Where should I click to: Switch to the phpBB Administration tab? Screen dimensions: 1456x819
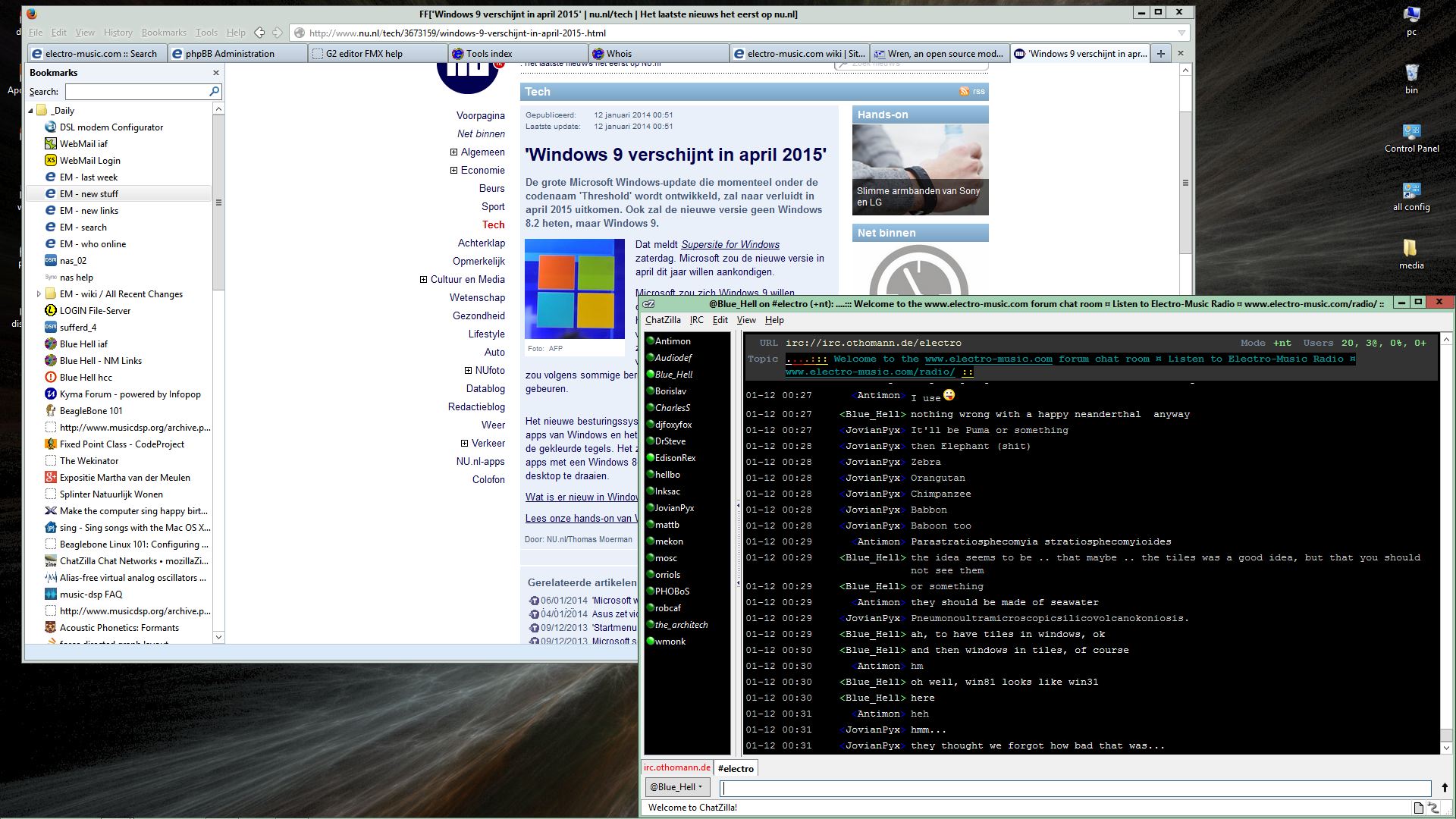[x=237, y=54]
